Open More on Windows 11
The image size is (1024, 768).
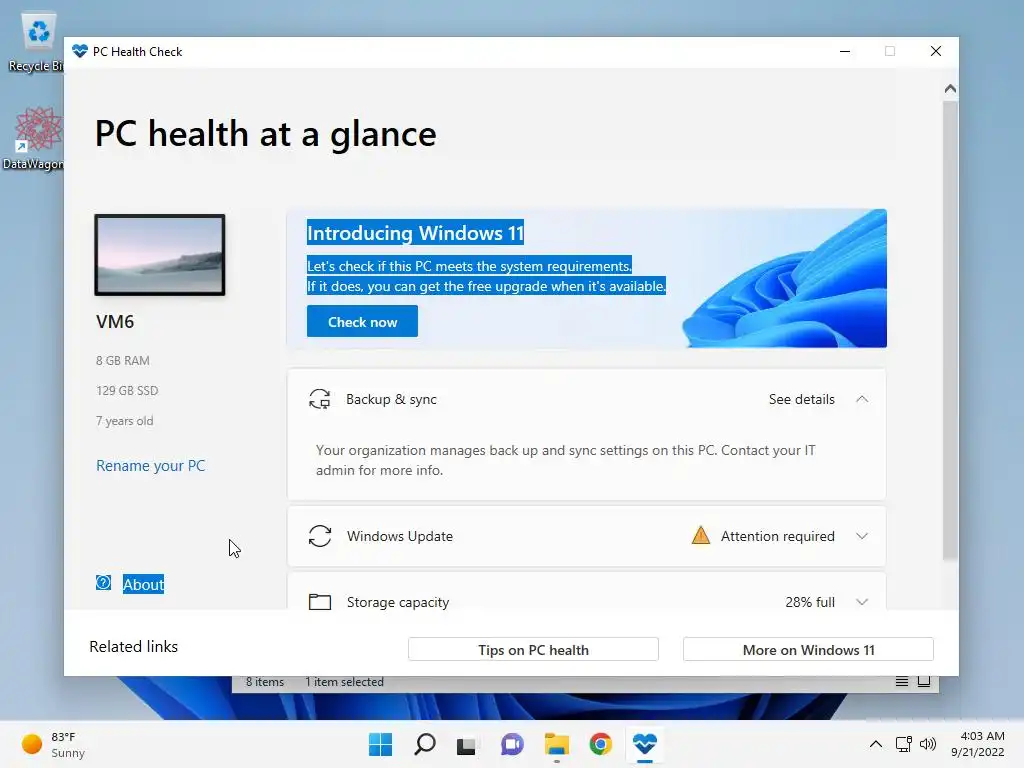coord(808,650)
